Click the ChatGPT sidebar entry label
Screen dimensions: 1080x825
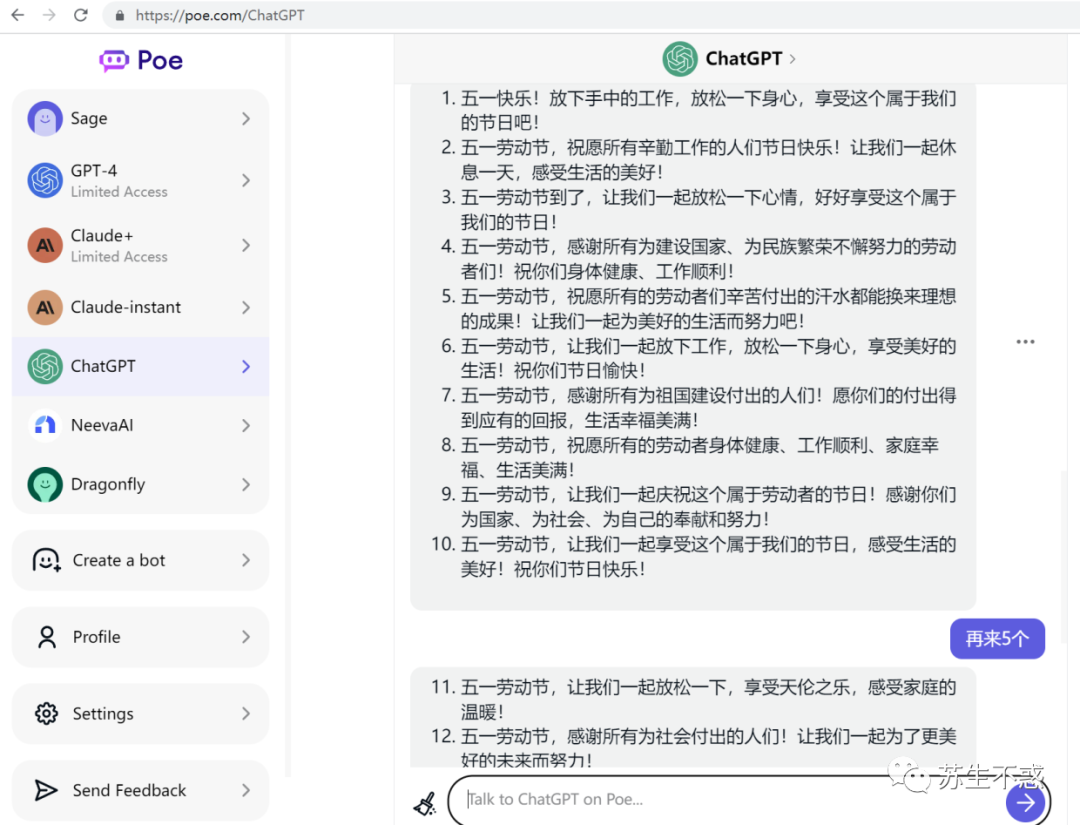(x=103, y=366)
